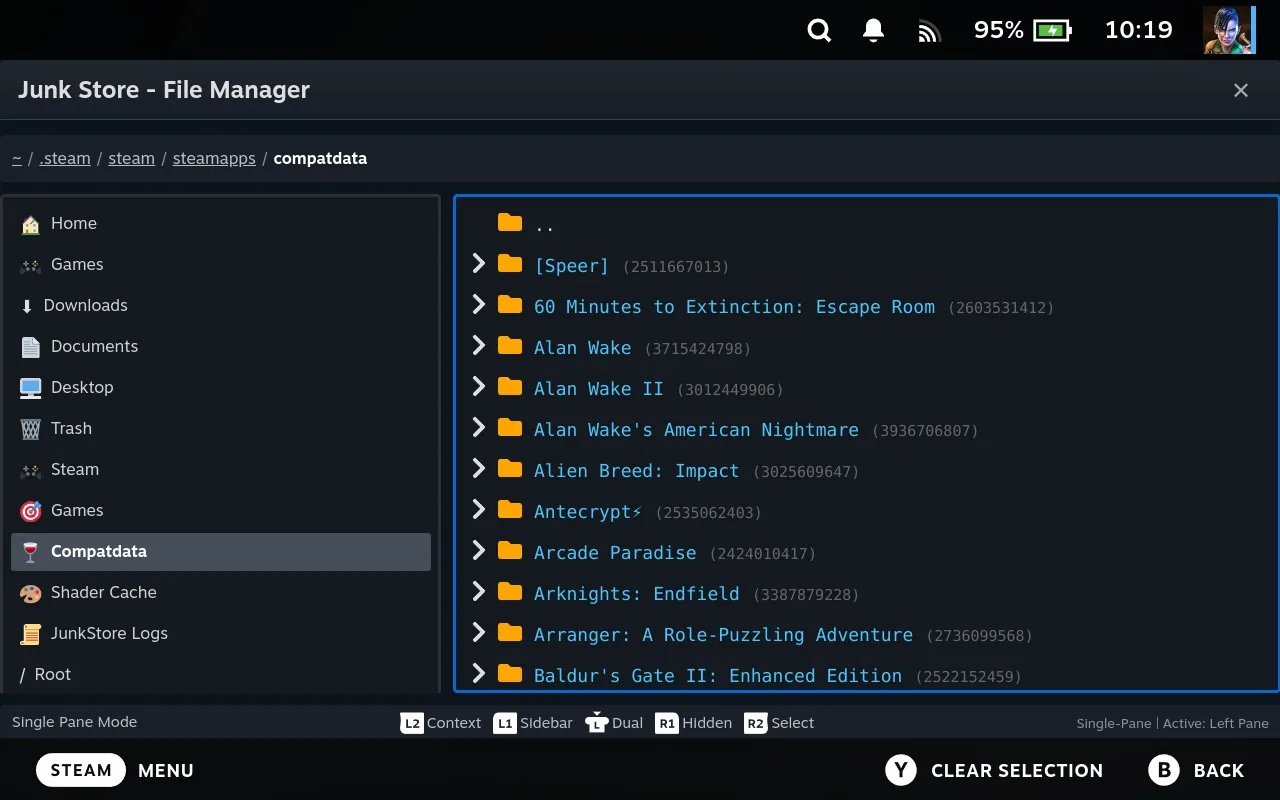Click the Alan Wake folder icon
Viewport: 1280px width, 800px height.
tap(510, 346)
